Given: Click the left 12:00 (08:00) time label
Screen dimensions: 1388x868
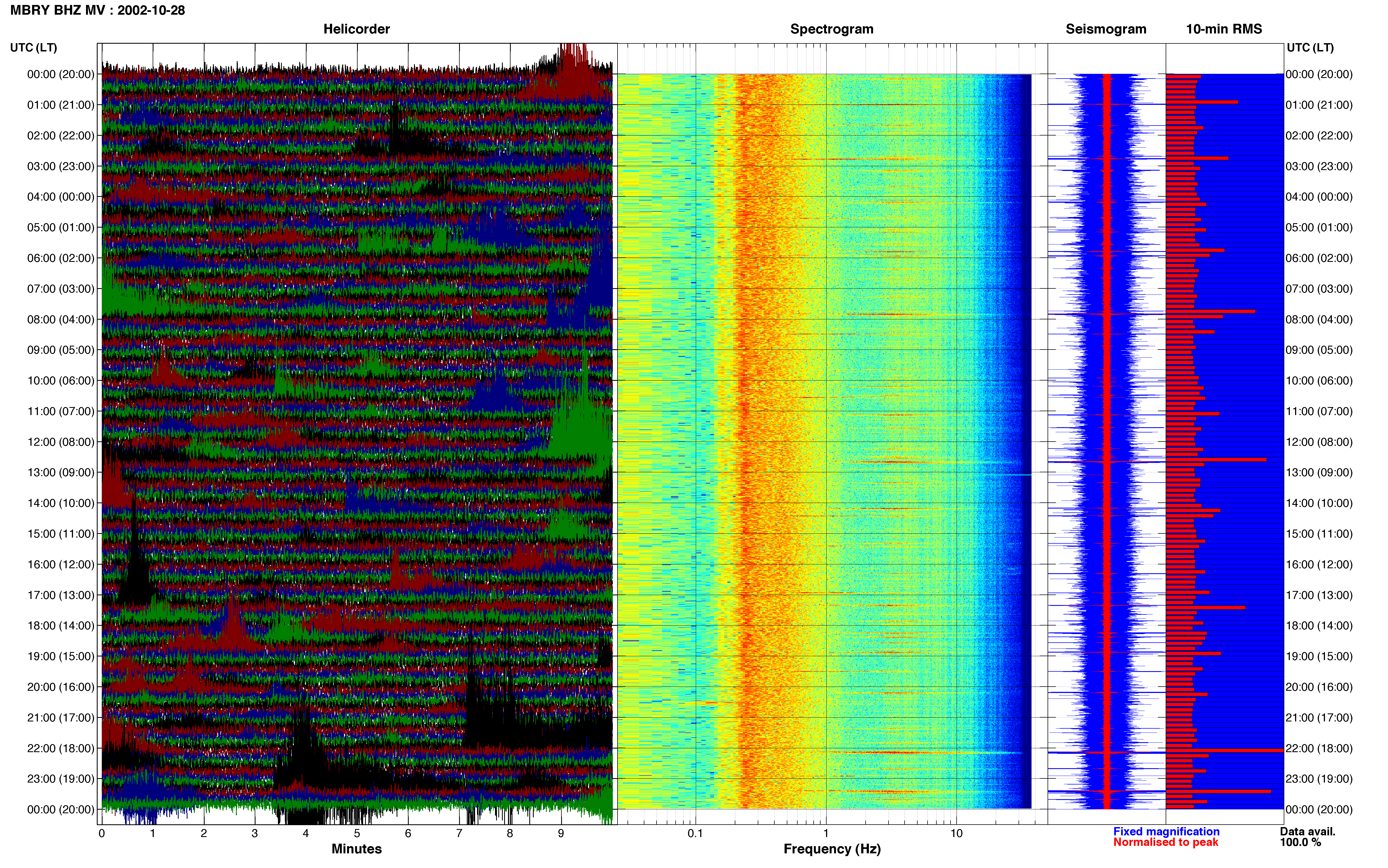Looking at the screenshot, I should coord(61,442).
